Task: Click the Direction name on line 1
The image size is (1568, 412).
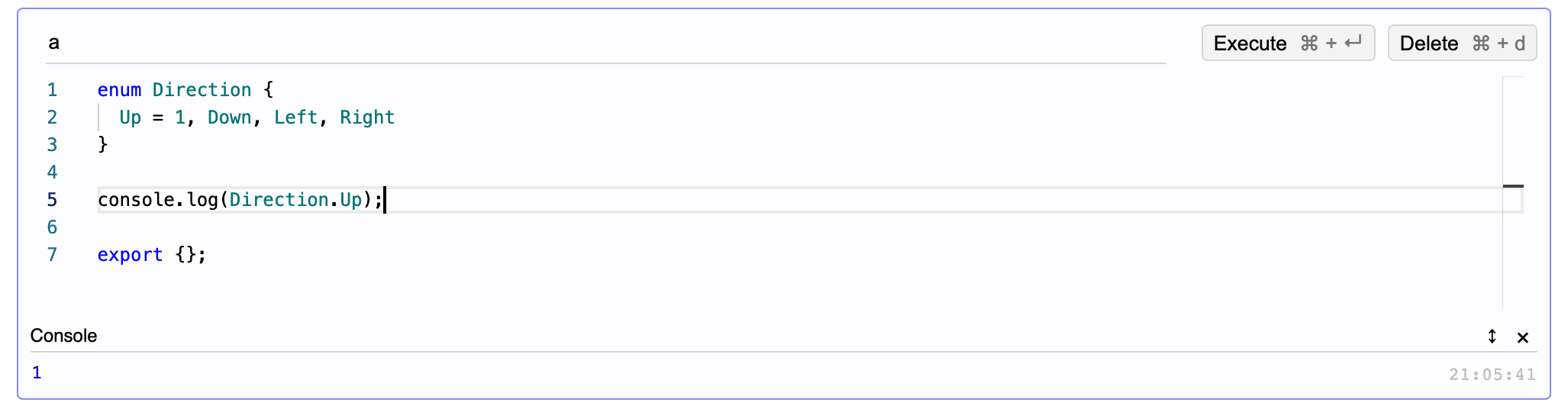Action: (202, 90)
